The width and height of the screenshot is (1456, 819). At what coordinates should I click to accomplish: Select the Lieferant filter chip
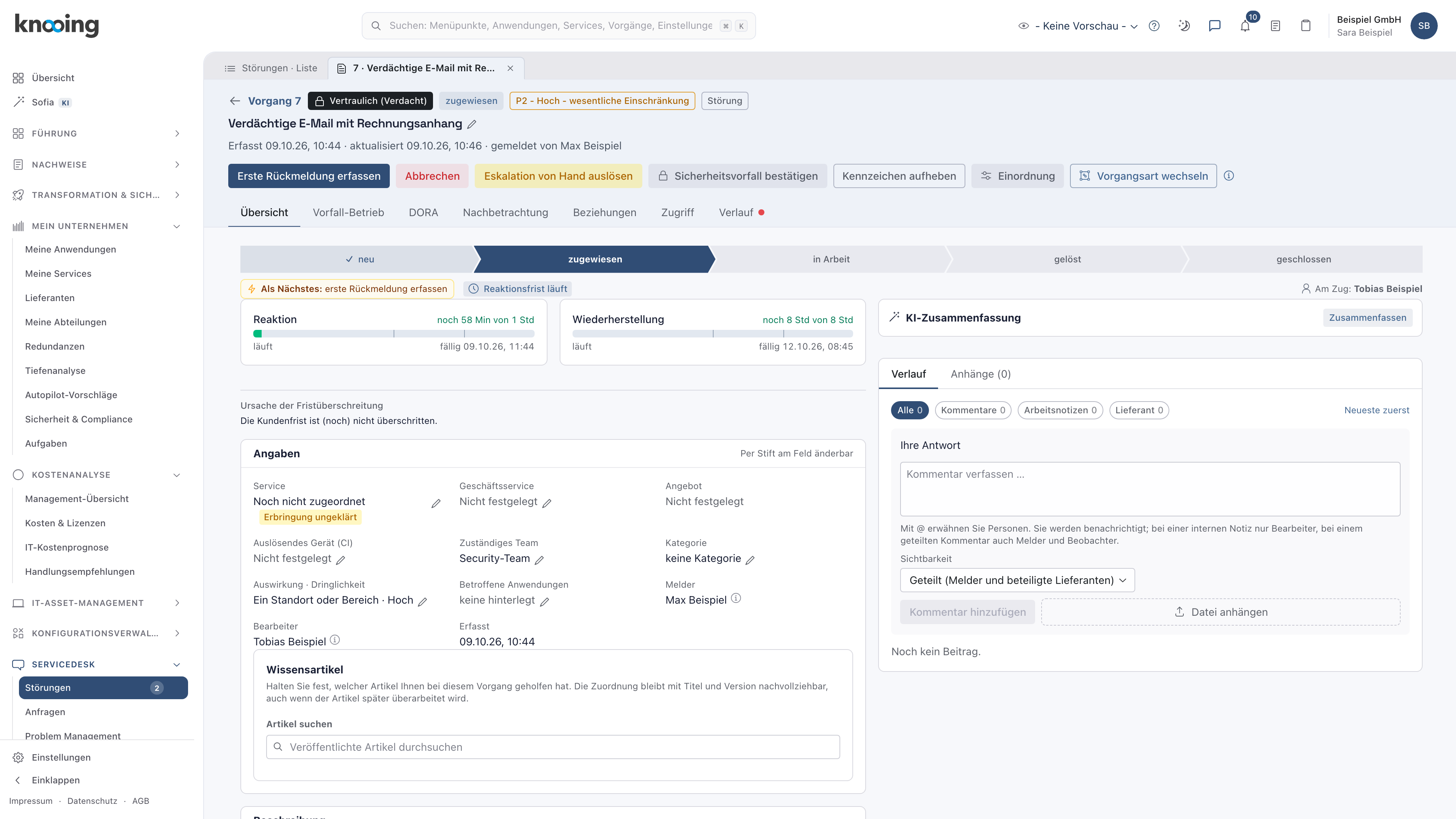(1139, 410)
